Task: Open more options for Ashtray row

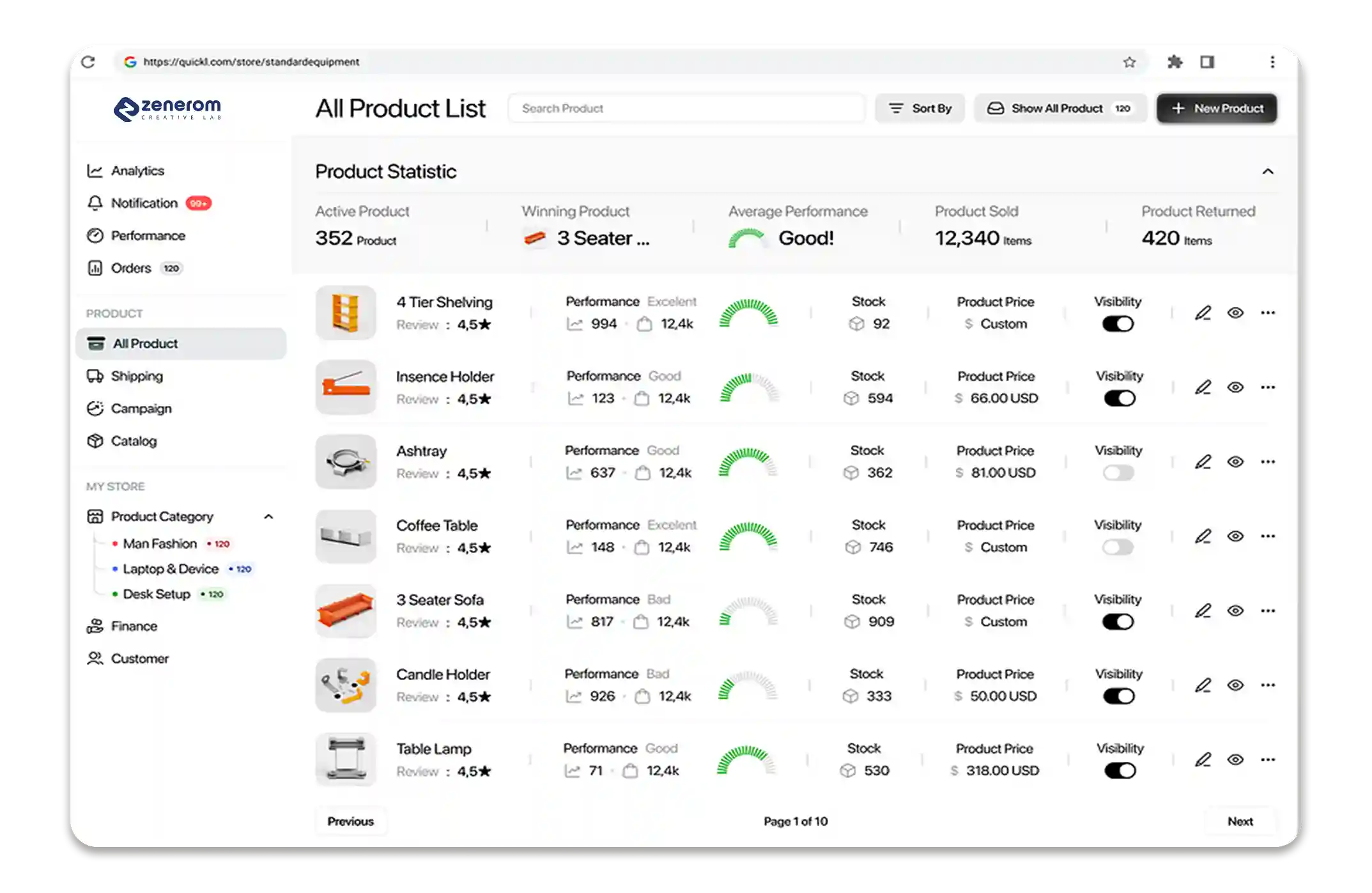Action: tap(1268, 462)
